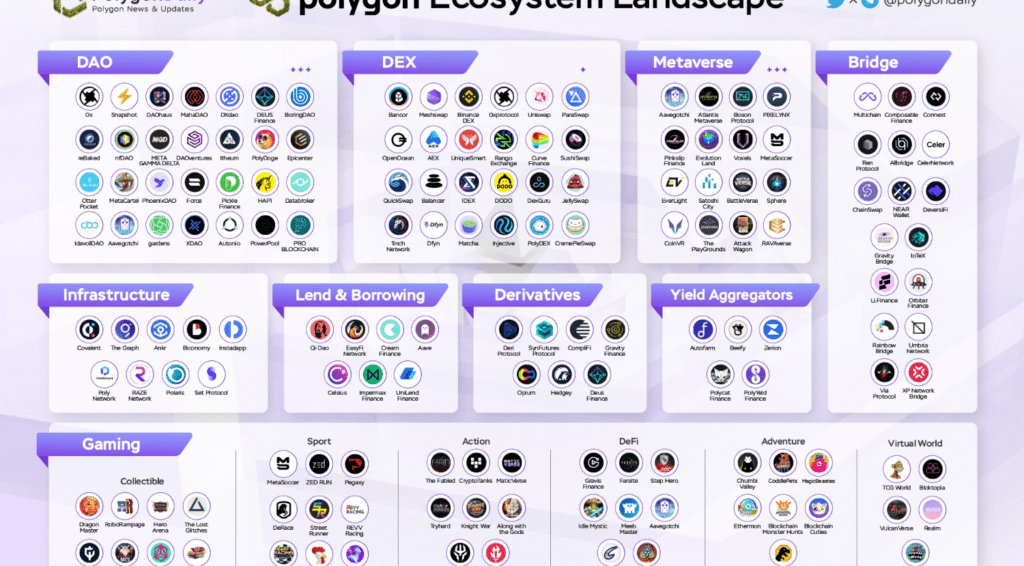The height and width of the screenshot is (566, 1024).
Task: Click the Qi Dao red logo
Action: 319,330
